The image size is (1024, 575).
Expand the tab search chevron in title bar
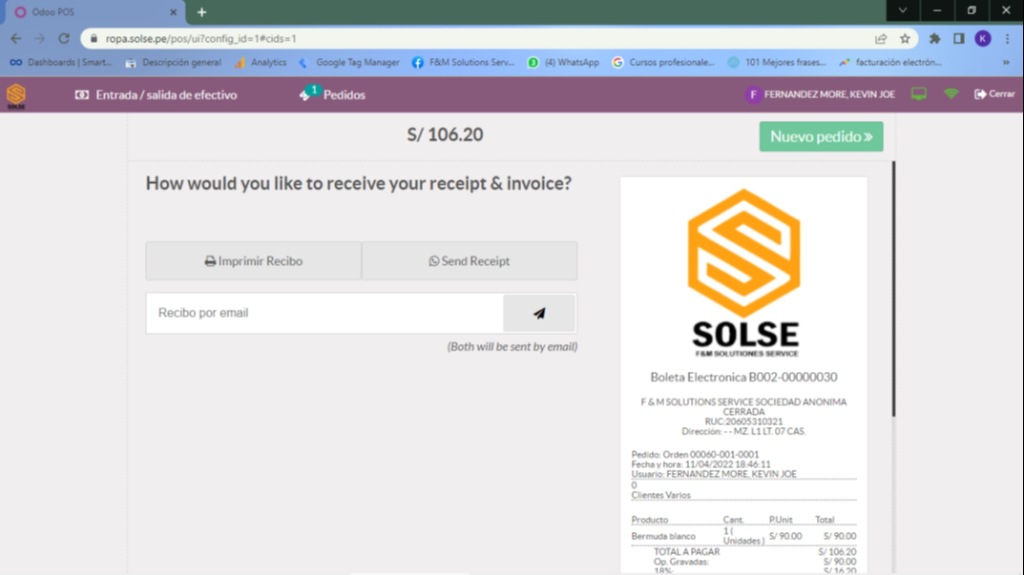click(x=903, y=11)
